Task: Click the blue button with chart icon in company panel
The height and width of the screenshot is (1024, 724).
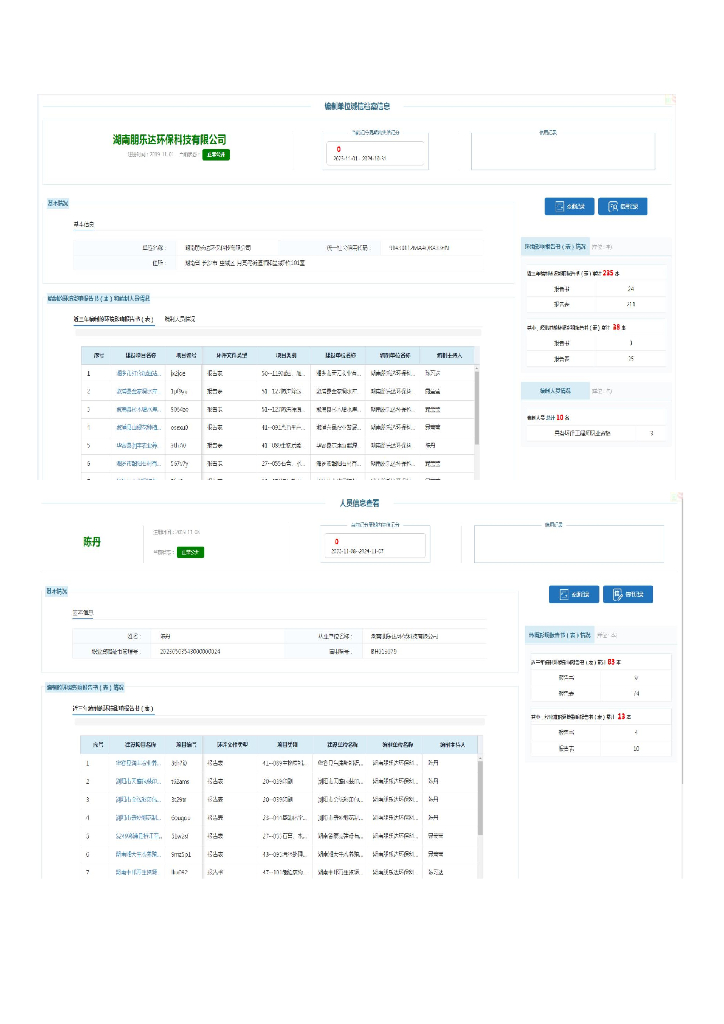Action: pyautogui.click(x=569, y=206)
